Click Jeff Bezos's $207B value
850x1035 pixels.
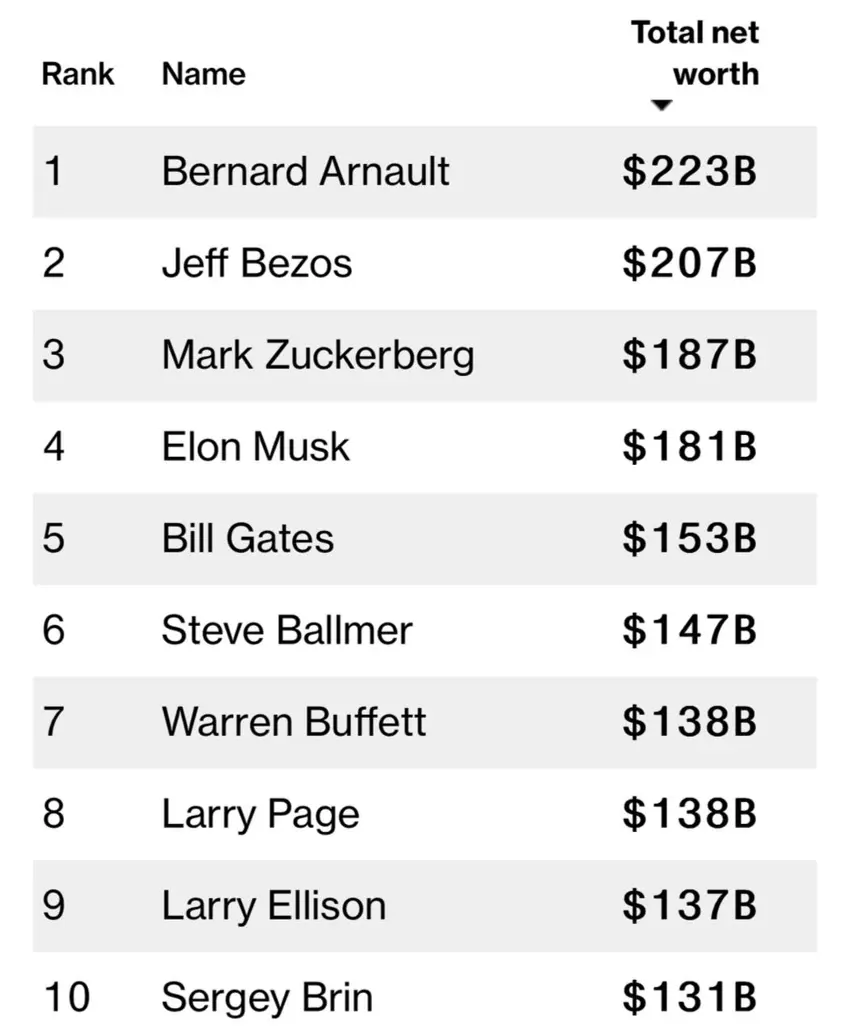tap(689, 264)
